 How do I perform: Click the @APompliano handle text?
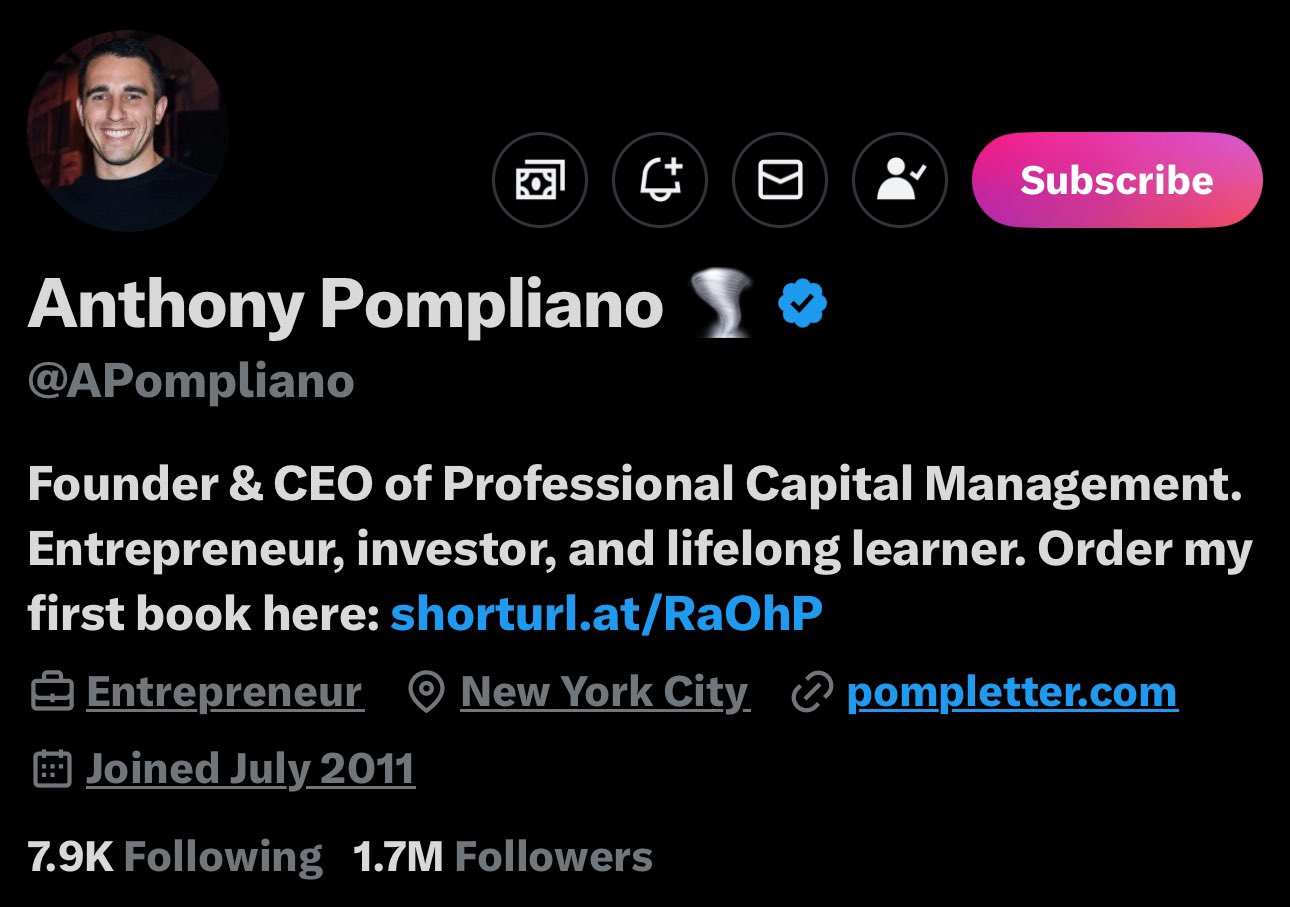click(x=191, y=381)
